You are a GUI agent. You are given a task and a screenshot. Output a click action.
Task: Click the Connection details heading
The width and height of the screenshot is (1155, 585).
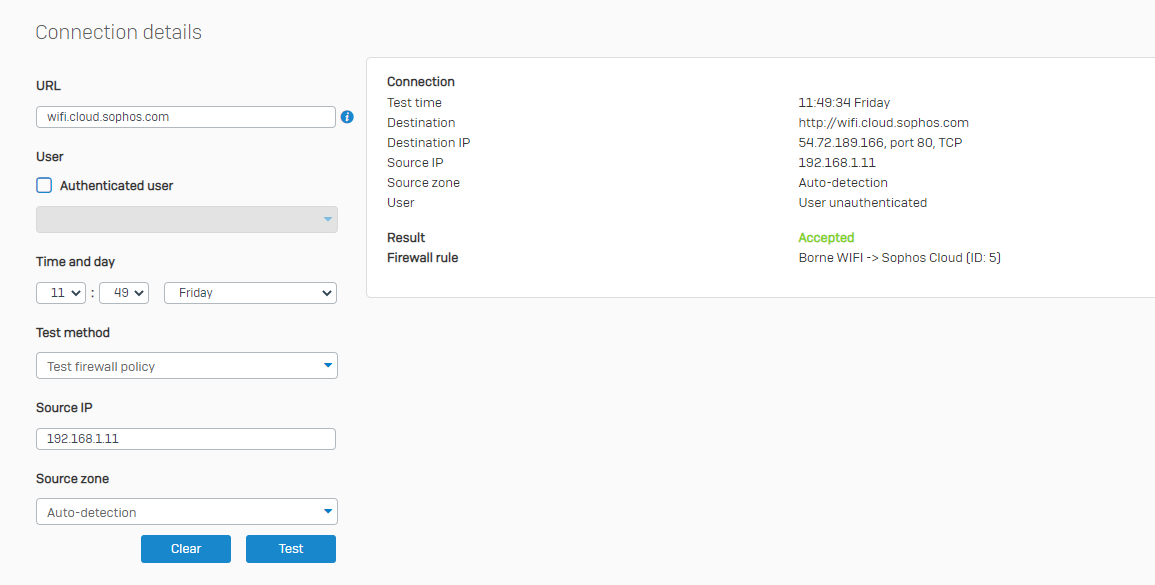(119, 32)
